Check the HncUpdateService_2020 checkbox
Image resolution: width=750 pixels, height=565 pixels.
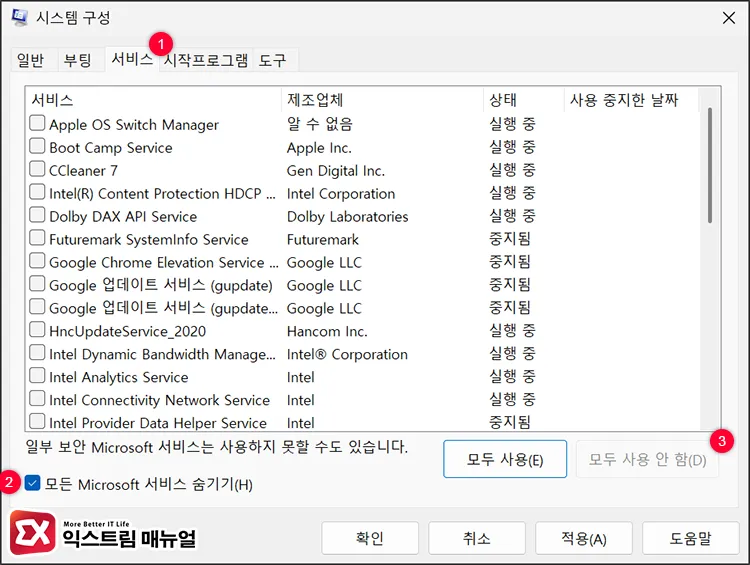pos(37,330)
